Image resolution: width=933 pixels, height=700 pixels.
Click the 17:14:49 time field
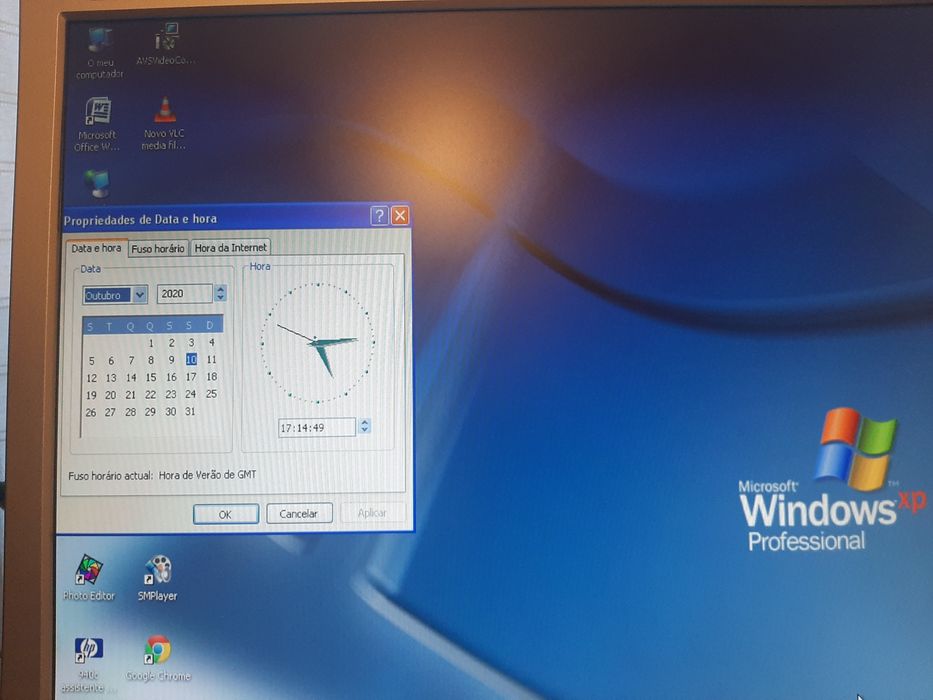pos(317,427)
